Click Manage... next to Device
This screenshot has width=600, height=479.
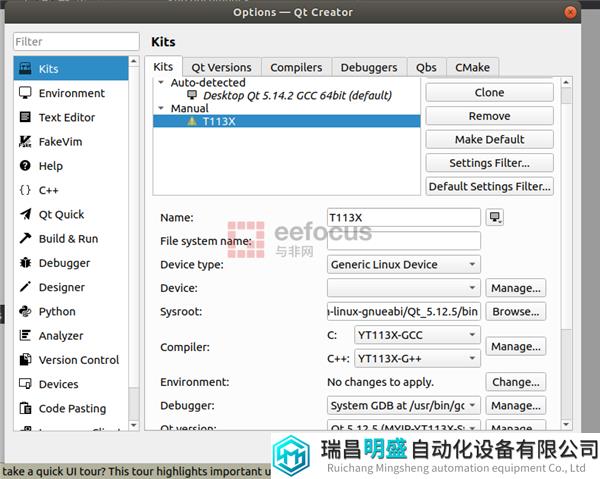[x=516, y=288]
